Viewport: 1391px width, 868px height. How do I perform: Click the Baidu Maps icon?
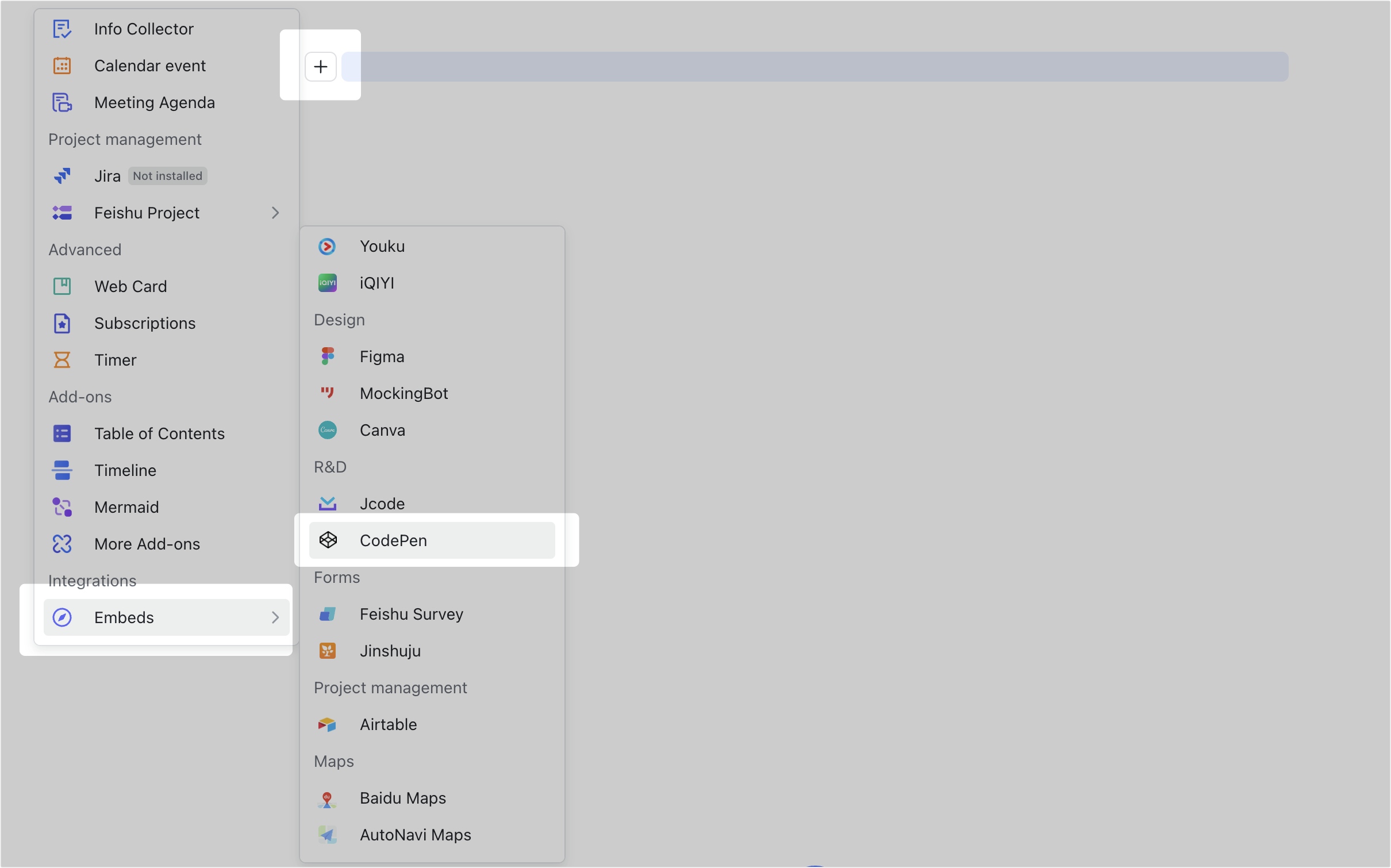pos(327,798)
